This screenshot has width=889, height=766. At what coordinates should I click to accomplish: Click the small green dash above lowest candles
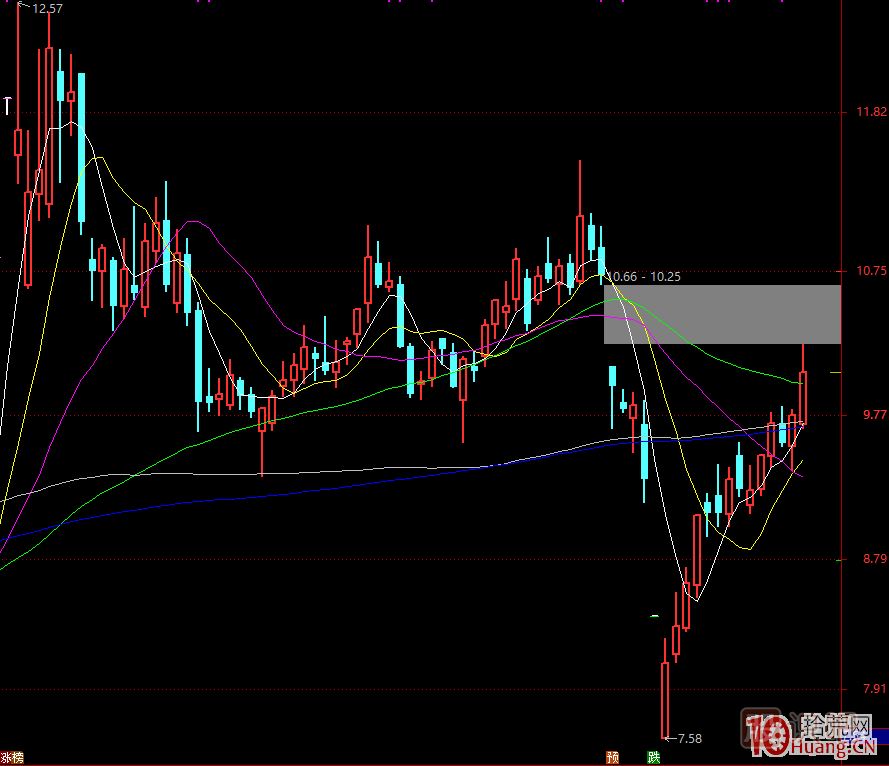click(x=654, y=616)
